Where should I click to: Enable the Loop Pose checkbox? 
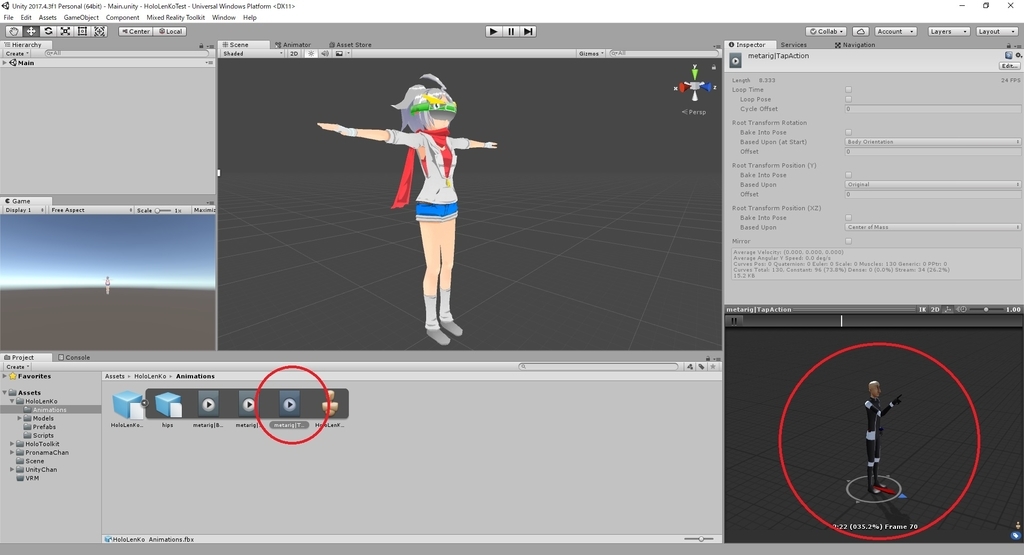[848, 99]
